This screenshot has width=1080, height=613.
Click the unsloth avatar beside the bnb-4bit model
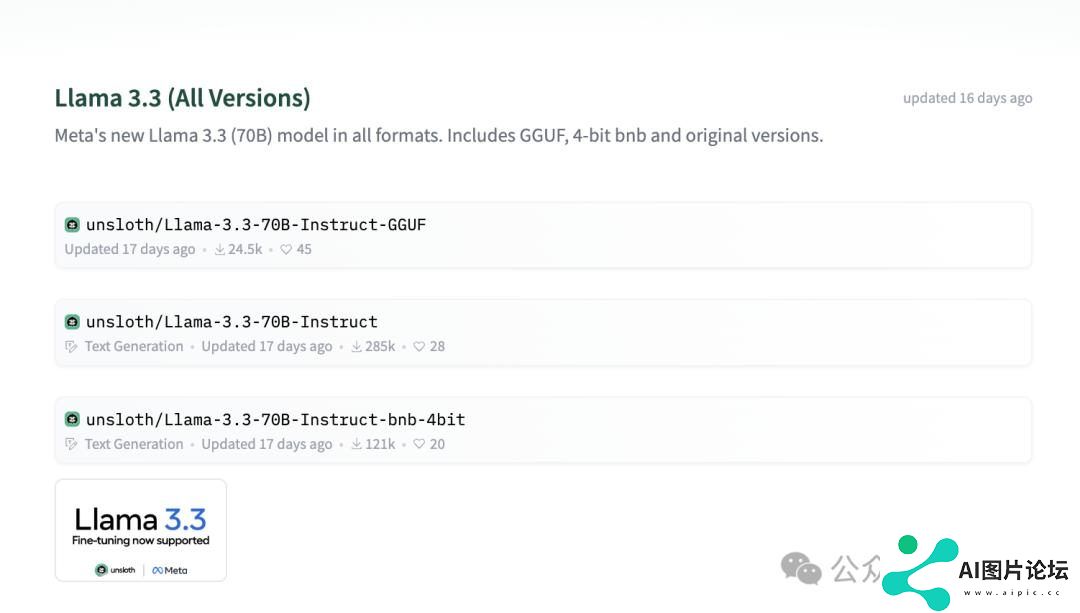point(72,420)
